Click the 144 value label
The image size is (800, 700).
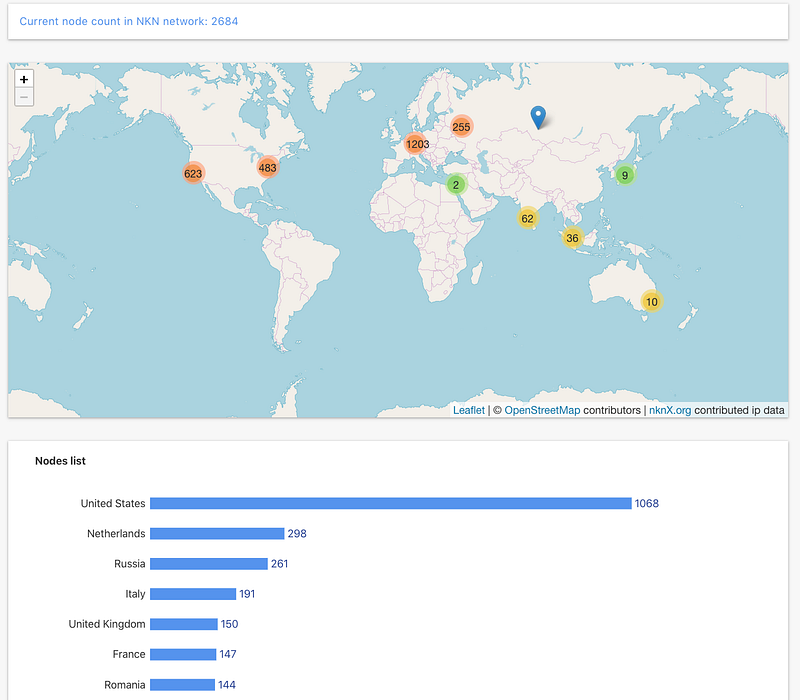coord(227,685)
